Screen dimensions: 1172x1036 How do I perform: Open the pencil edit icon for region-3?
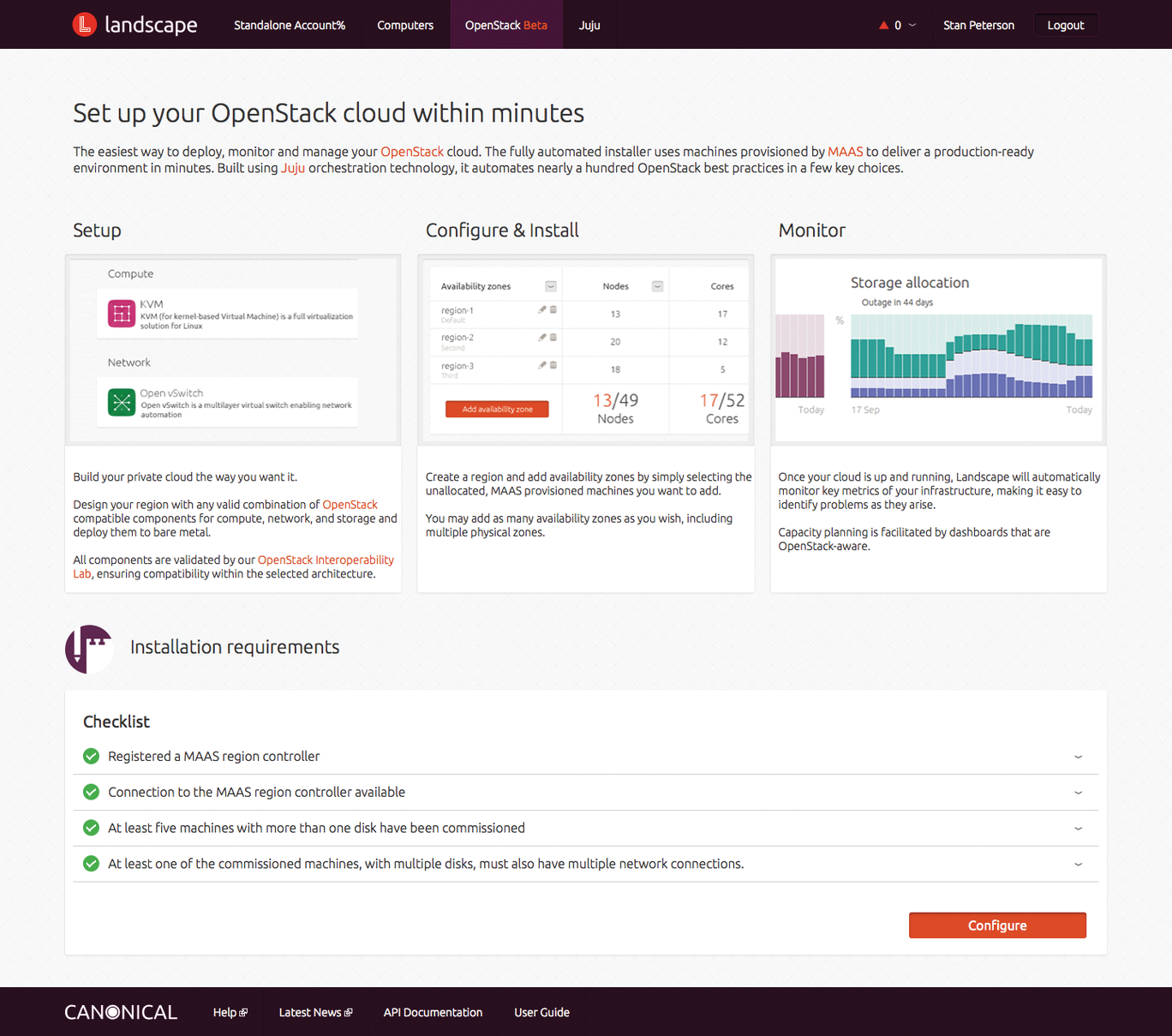tap(542, 365)
